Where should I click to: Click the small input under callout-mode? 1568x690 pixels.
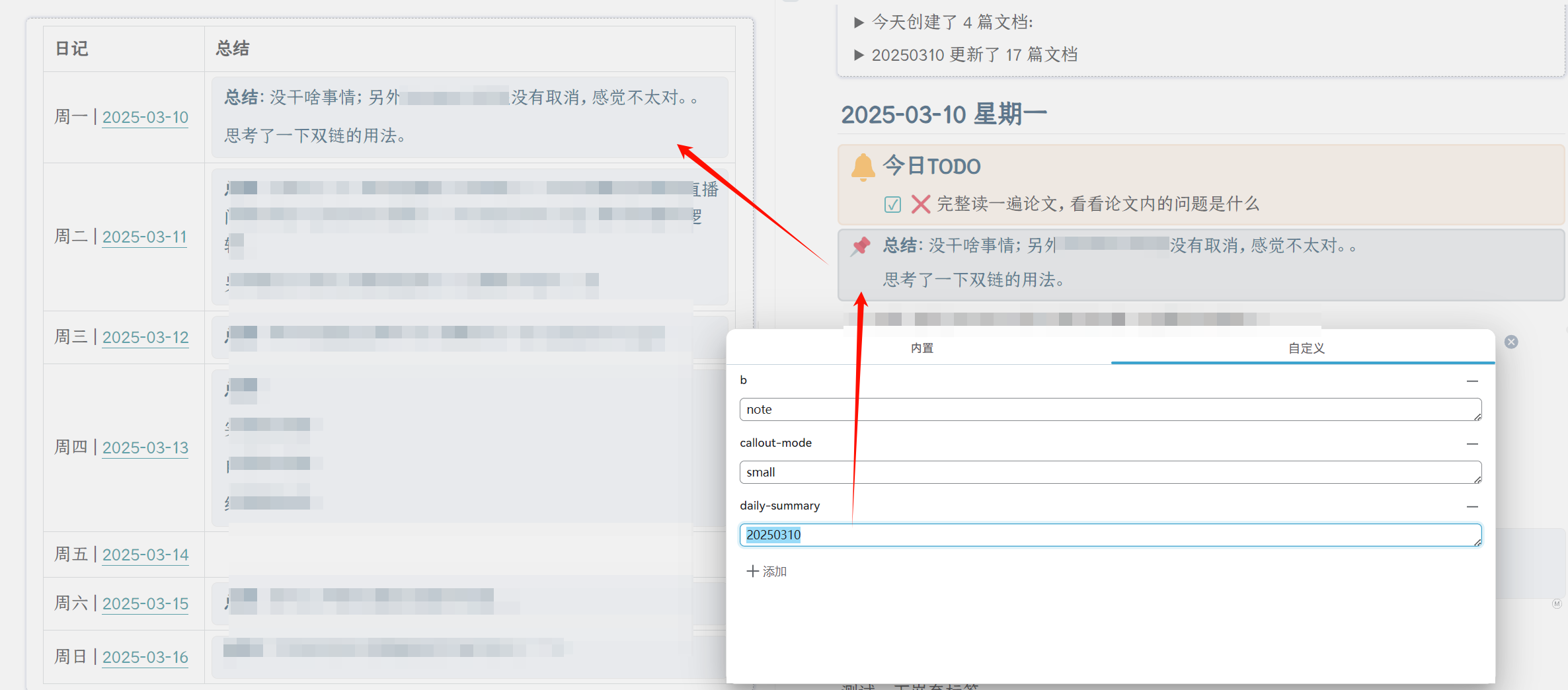click(1111, 472)
